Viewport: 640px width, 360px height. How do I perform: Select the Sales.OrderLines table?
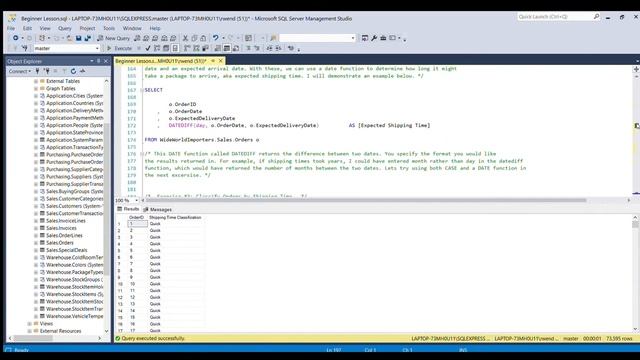pyautogui.click(x=64, y=236)
